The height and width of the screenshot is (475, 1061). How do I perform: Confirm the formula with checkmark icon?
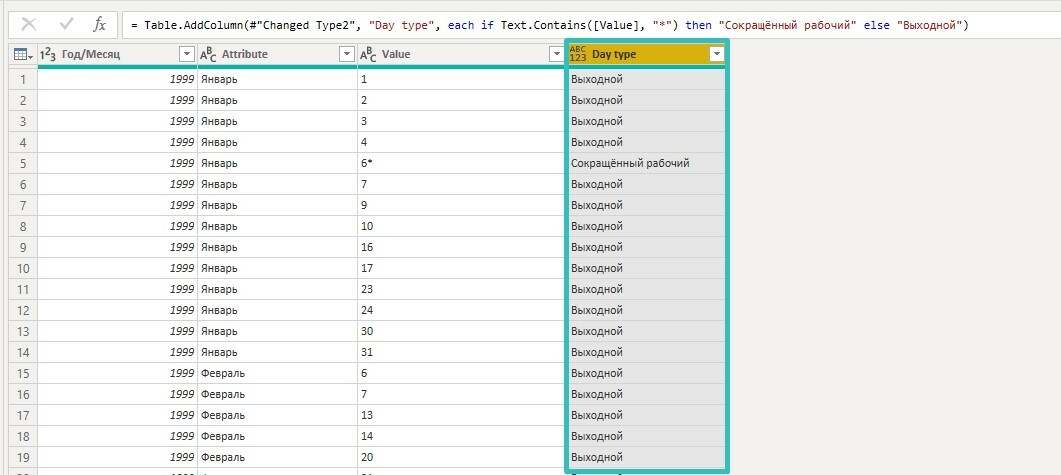click(x=66, y=25)
